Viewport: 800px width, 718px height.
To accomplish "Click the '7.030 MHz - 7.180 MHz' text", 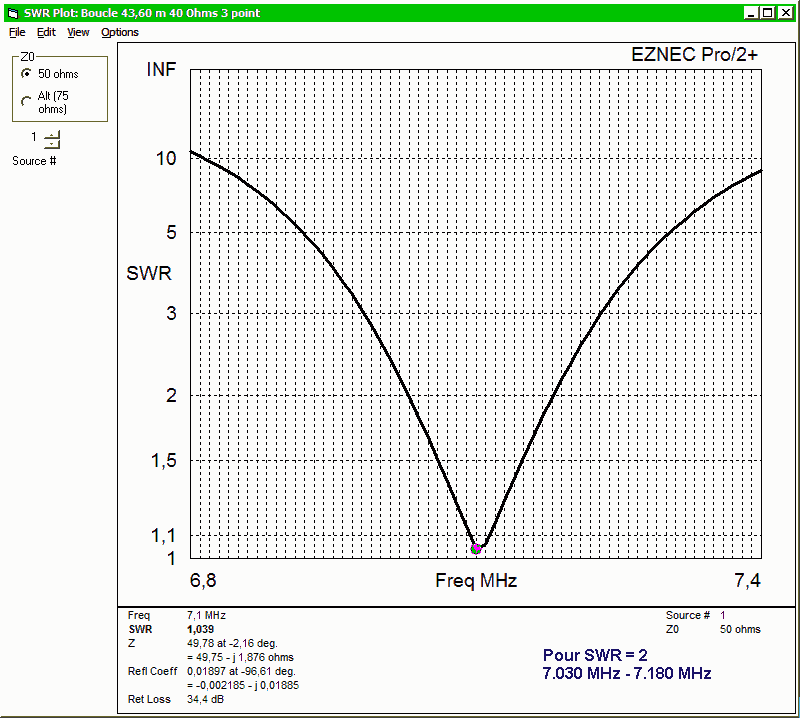I will (627, 673).
